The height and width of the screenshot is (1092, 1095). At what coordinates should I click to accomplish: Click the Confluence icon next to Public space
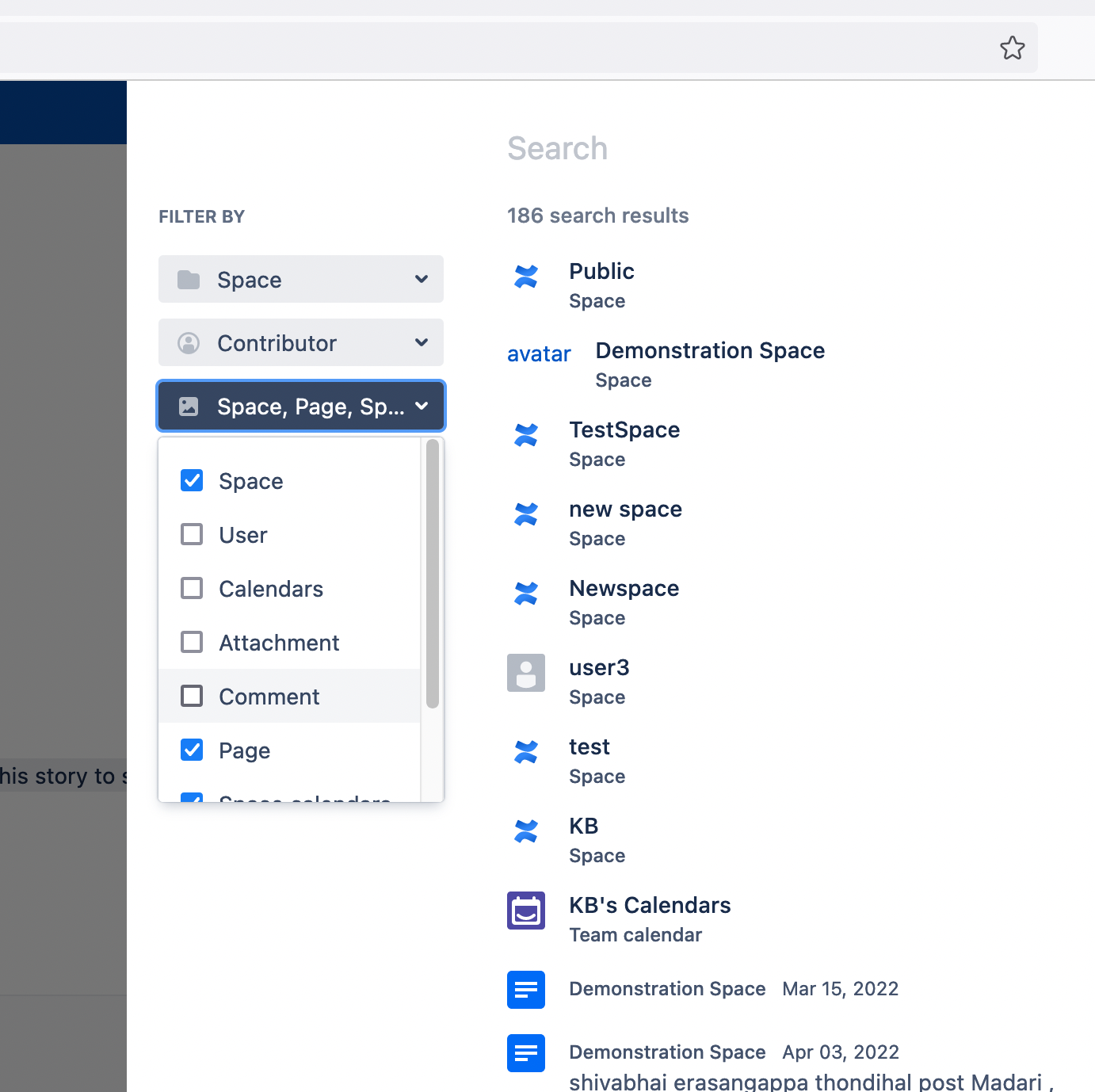tap(525, 277)
